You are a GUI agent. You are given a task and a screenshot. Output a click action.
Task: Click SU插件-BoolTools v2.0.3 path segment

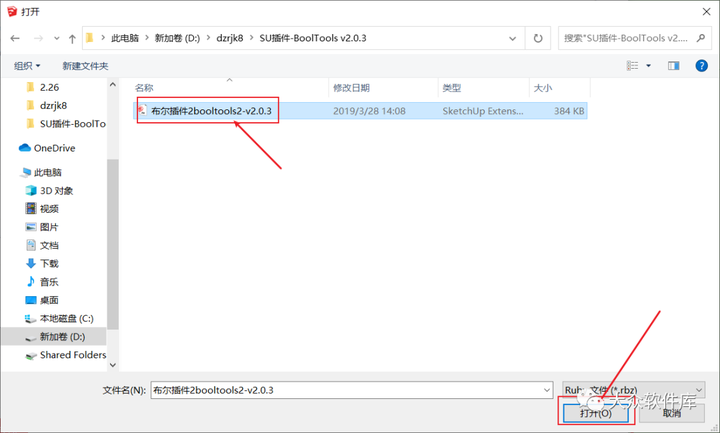click(x=313, y=38)
